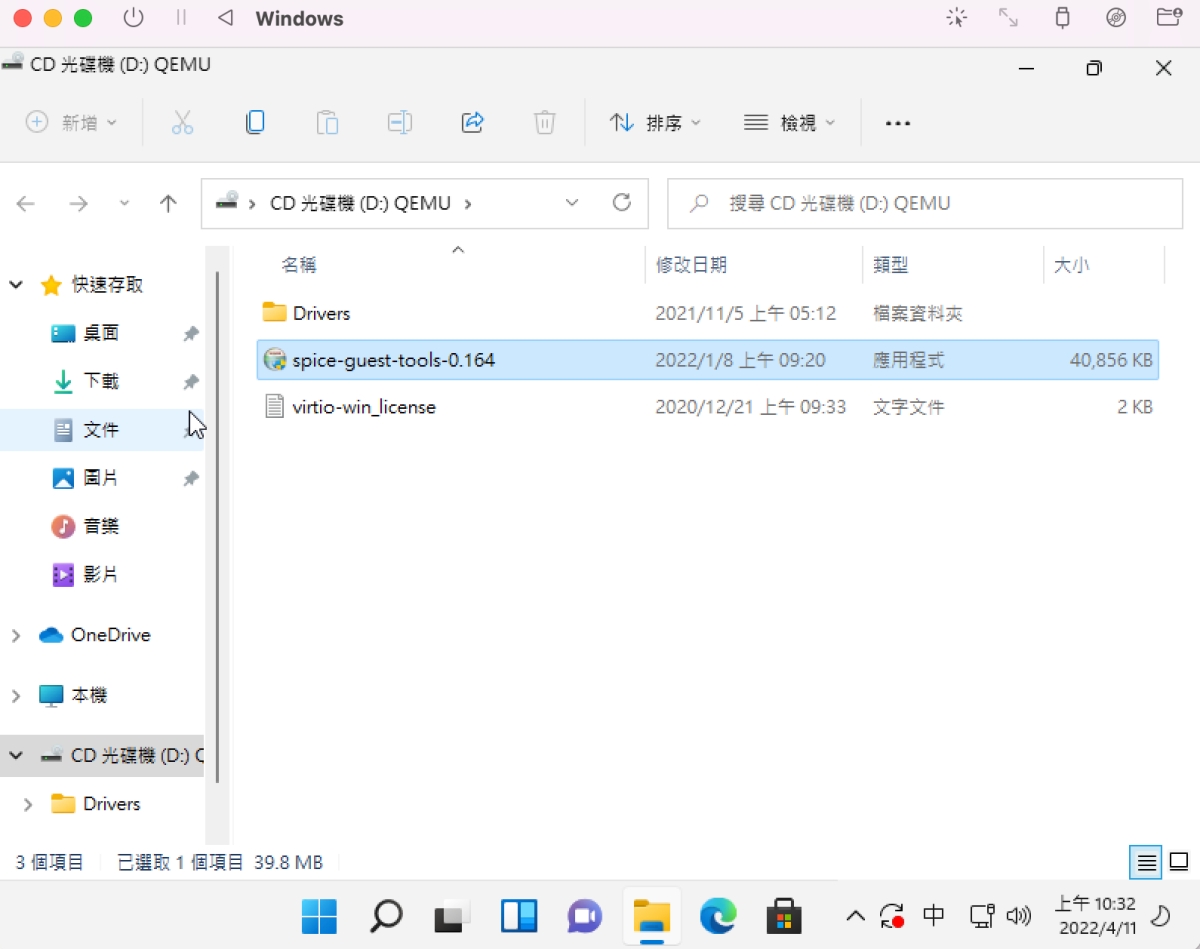Viewport: 1200px width, 949px height.
Task: Click the network tray icon
Action: coord(982,915)
